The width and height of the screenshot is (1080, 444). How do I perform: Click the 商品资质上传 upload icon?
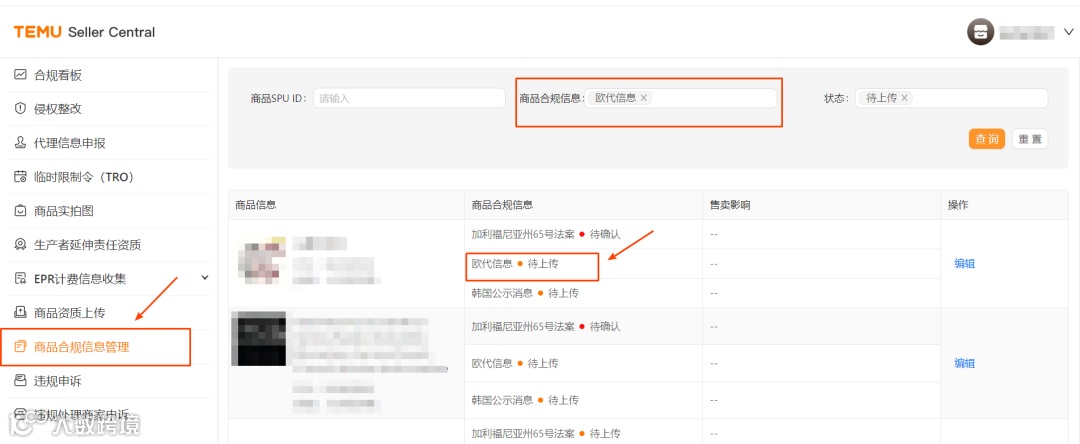[x=20, y=313]
